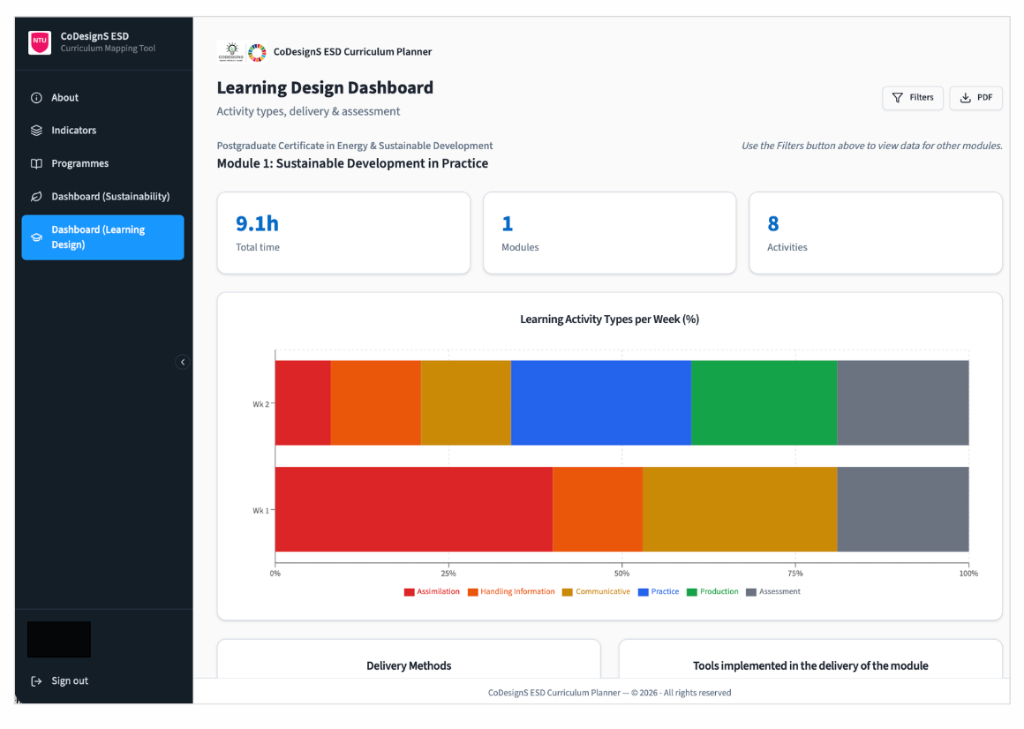Click the 9.1h Total time card
The height and width of the screenshot is (729, 1024).
[344, 233]
